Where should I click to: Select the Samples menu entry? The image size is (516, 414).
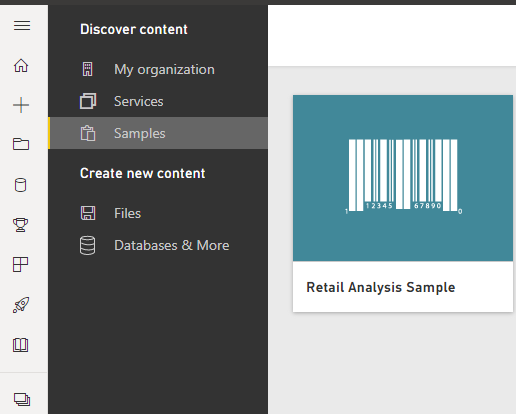(x=158, y=133)
